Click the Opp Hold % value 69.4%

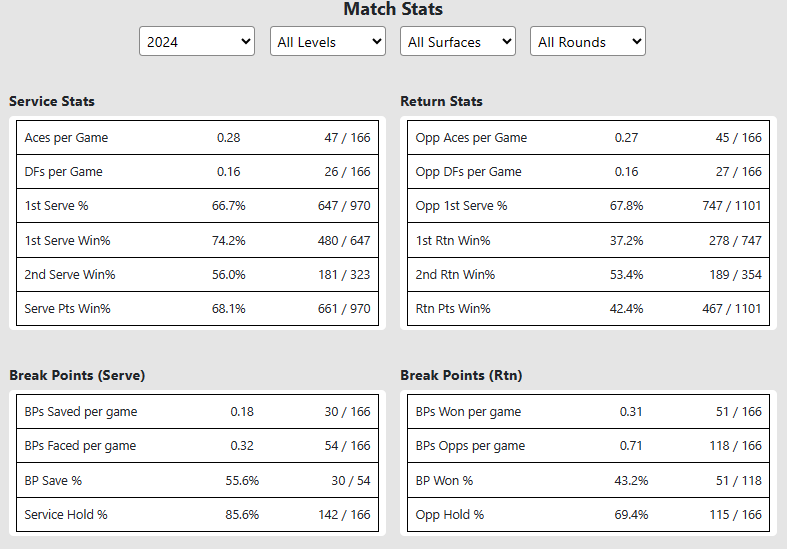click(628, 515)
